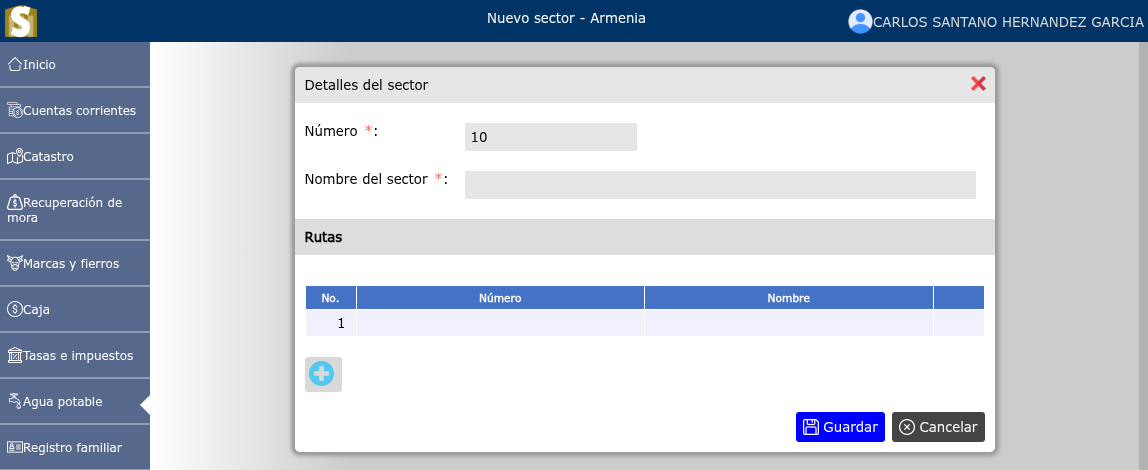Viewport: 1148px width, 470px height.
Task: Close the Detalles del sector dialog
Action: [978, 84]
